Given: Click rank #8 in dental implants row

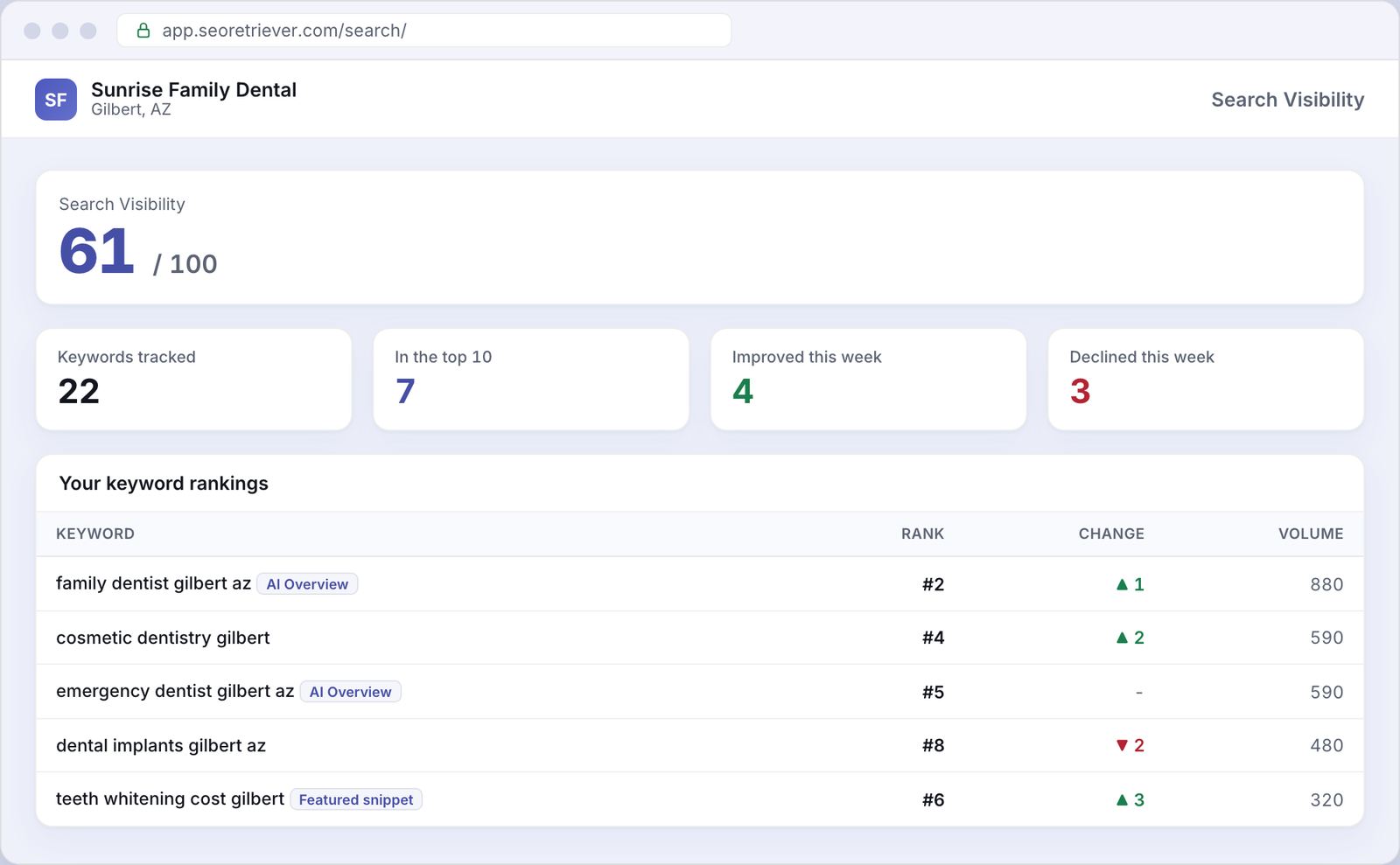Looking at the screenshot, I should (x=933, y=745).
